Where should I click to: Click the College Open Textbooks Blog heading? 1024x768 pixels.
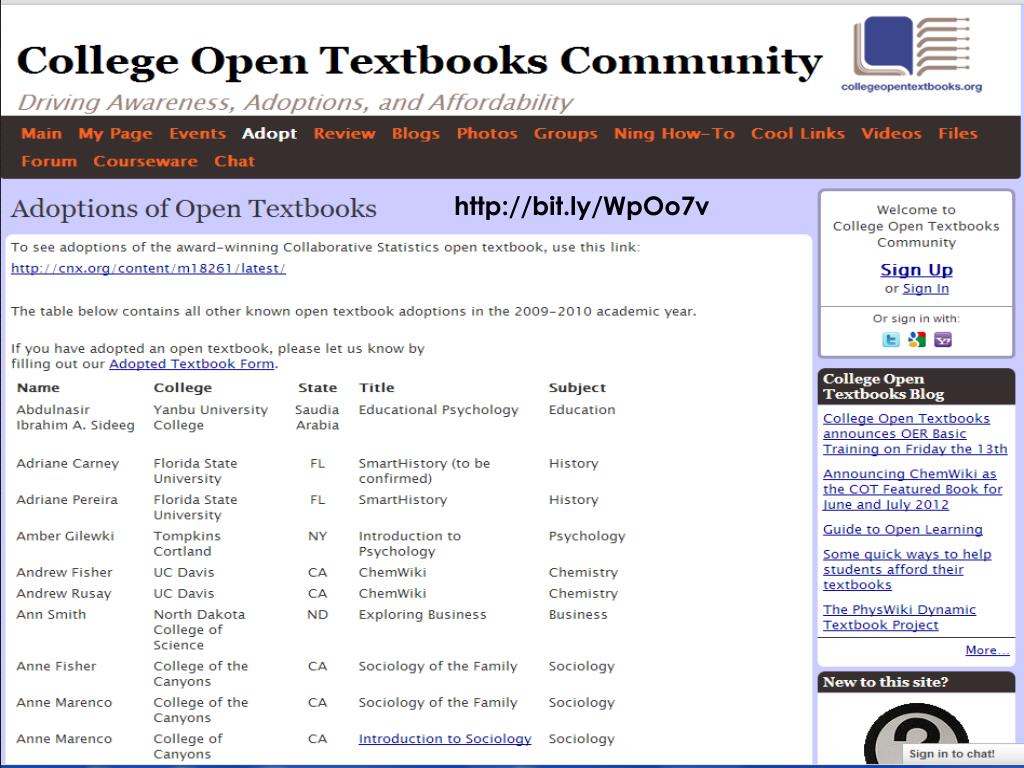pos(882,387)
